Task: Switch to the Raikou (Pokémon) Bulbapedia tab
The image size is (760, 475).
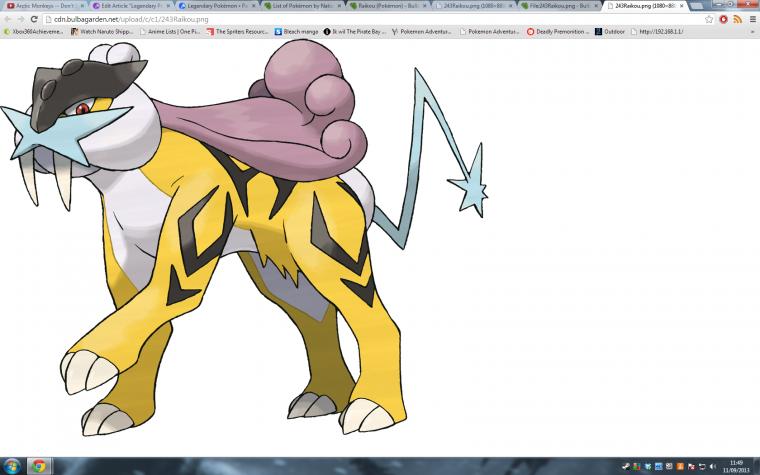Action: click(388, 6)
